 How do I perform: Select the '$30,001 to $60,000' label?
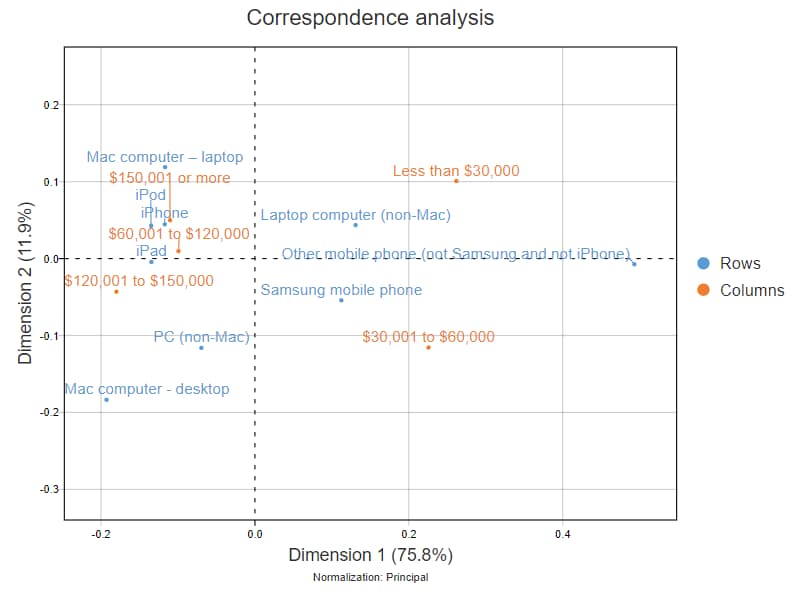(x=428, y=337)
